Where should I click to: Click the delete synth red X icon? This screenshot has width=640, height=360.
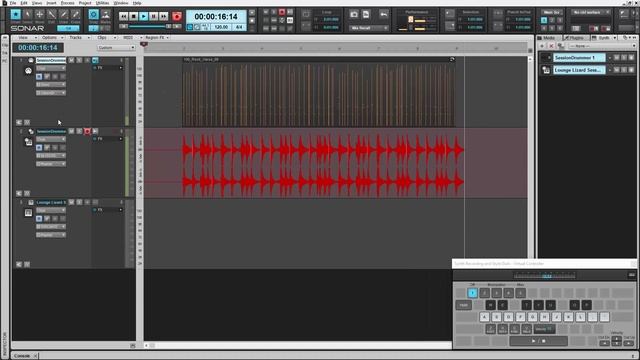tap(551, 46)
